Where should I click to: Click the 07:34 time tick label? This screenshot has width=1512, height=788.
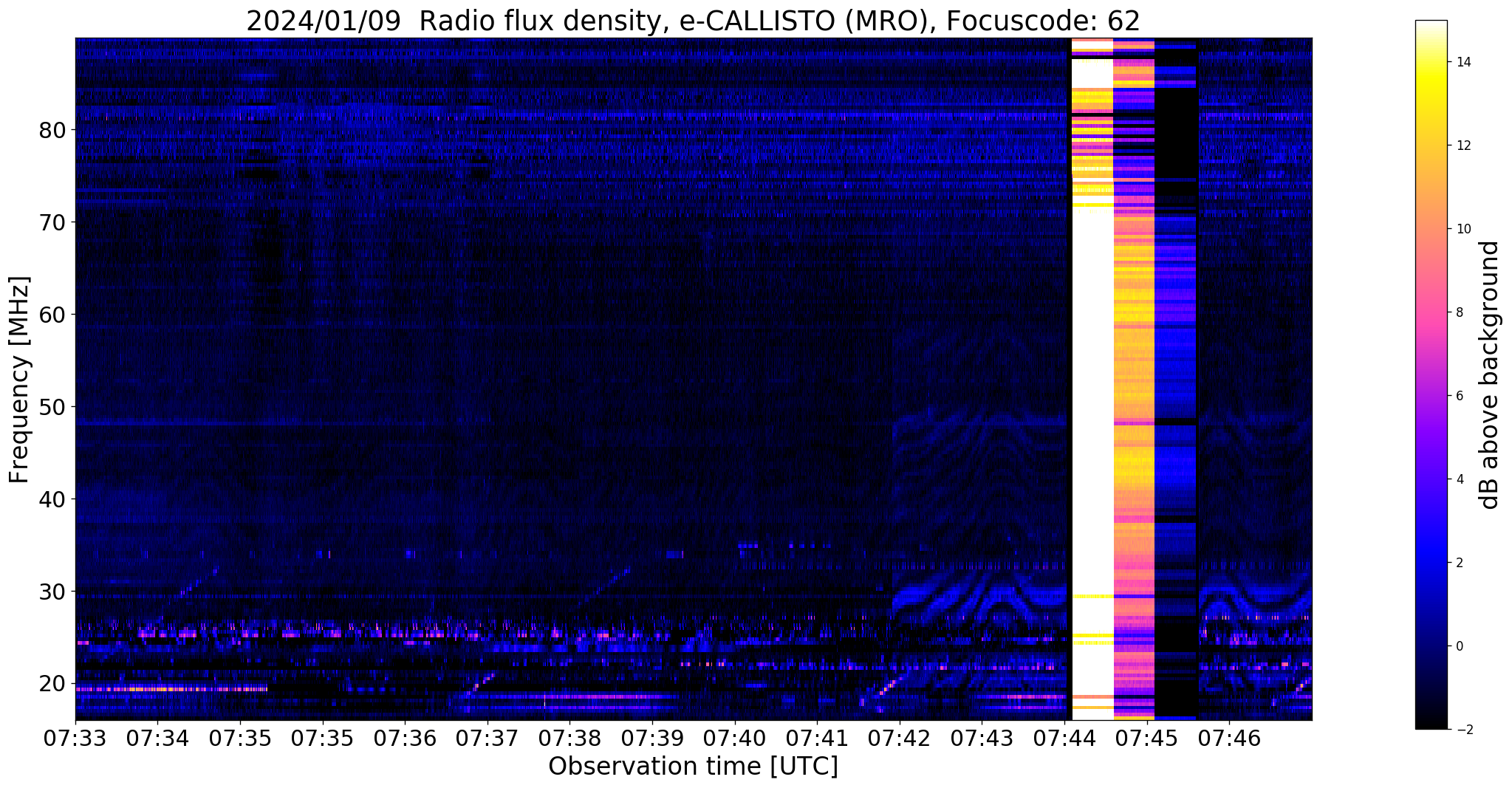(x=157, y=738)
